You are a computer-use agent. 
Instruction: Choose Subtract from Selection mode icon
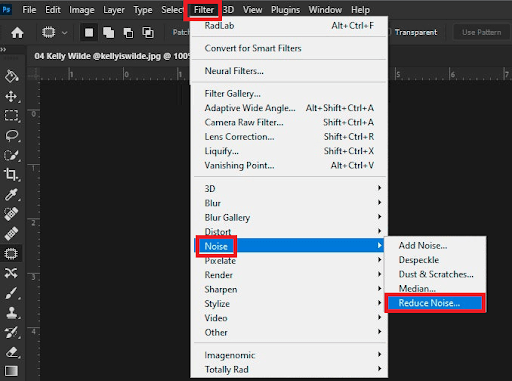coord(128,33)
